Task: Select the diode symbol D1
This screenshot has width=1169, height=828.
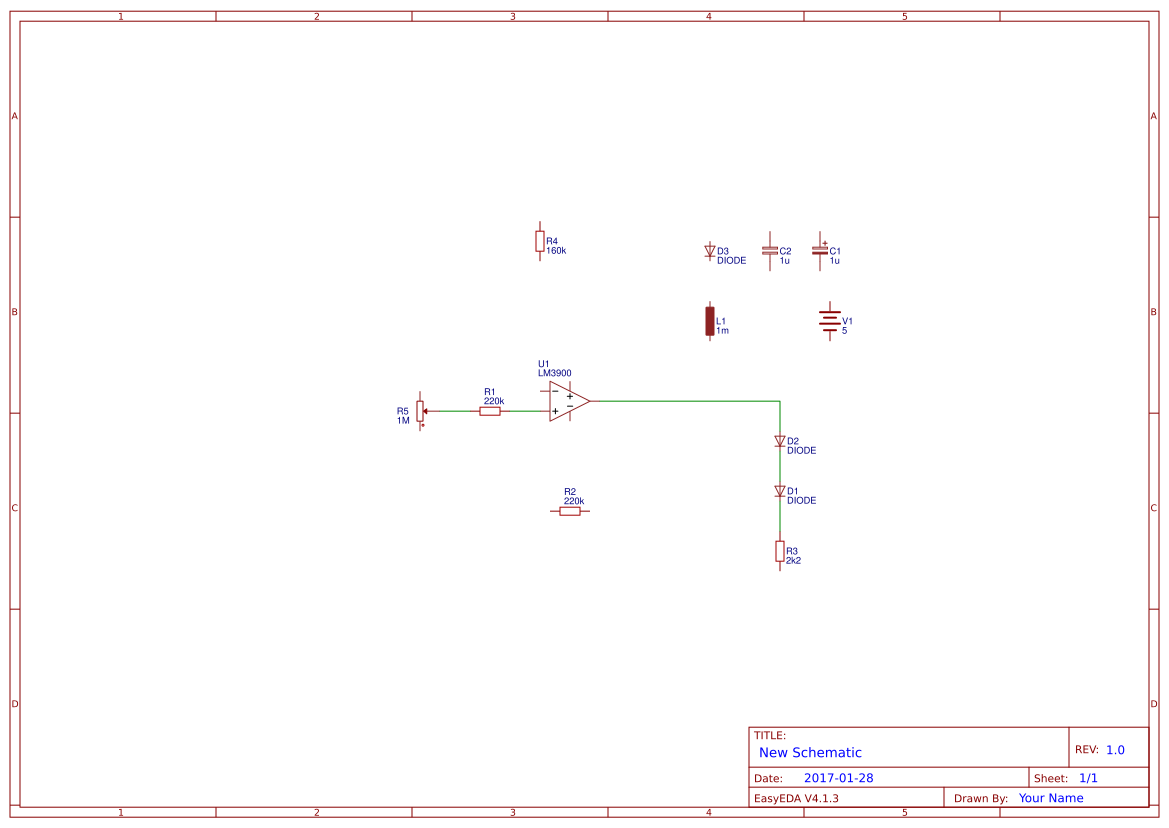Action: pyautogui.click(x=780, y=491)
